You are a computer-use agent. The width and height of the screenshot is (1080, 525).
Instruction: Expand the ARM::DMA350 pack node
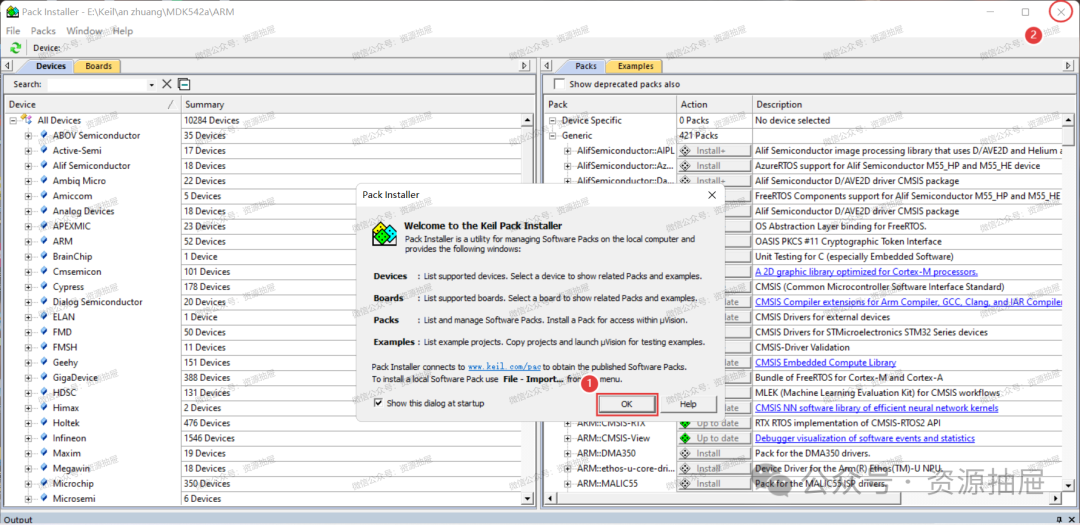tap(568, 453)
